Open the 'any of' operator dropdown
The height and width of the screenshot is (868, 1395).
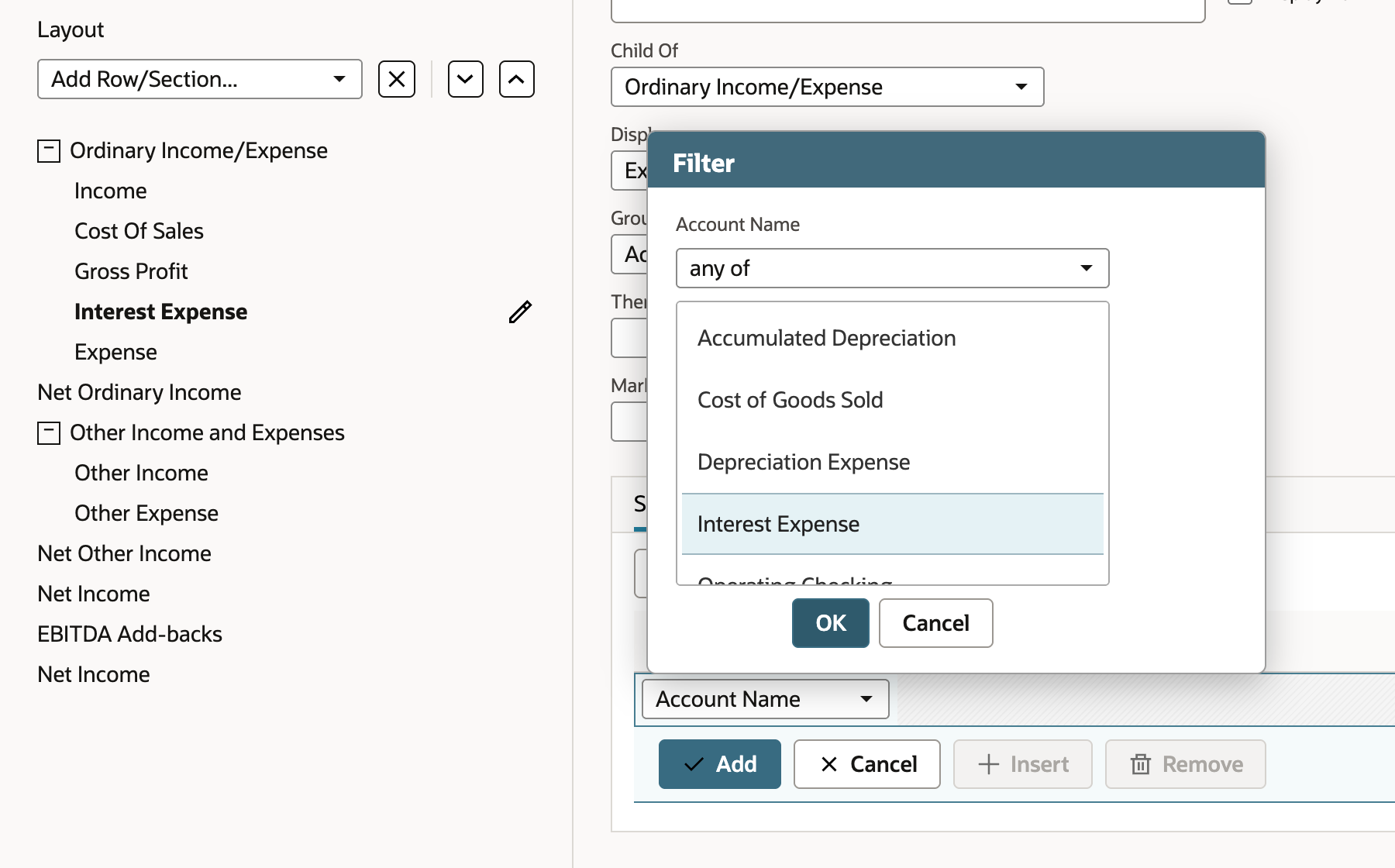click(x=892, y=268)
